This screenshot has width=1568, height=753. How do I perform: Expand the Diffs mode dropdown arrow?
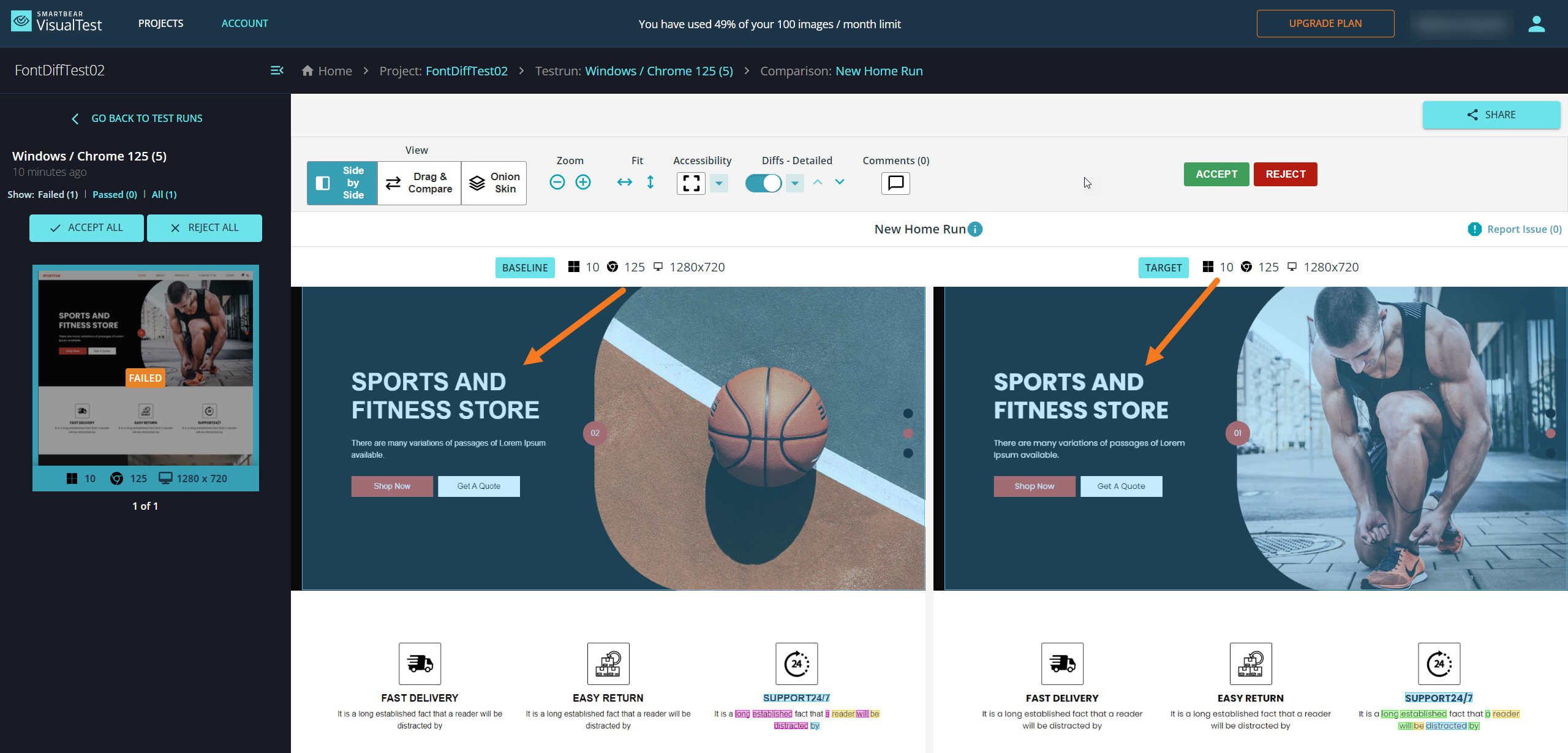pos(794,183)
